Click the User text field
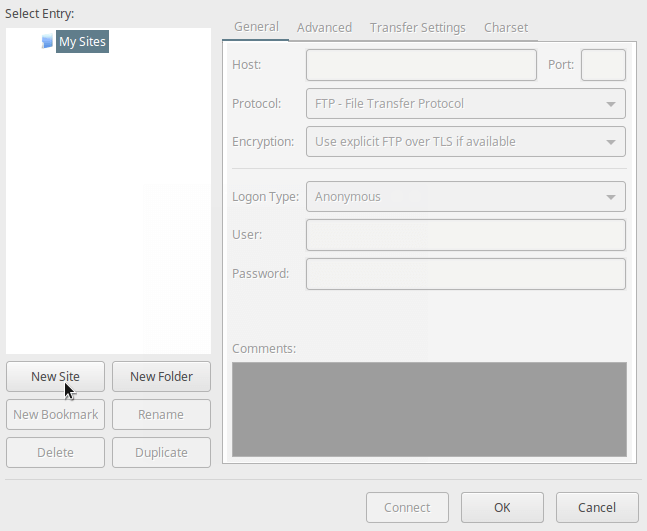Image resolution: width=647 pixels, height=531 pixels. click(465, 235)
